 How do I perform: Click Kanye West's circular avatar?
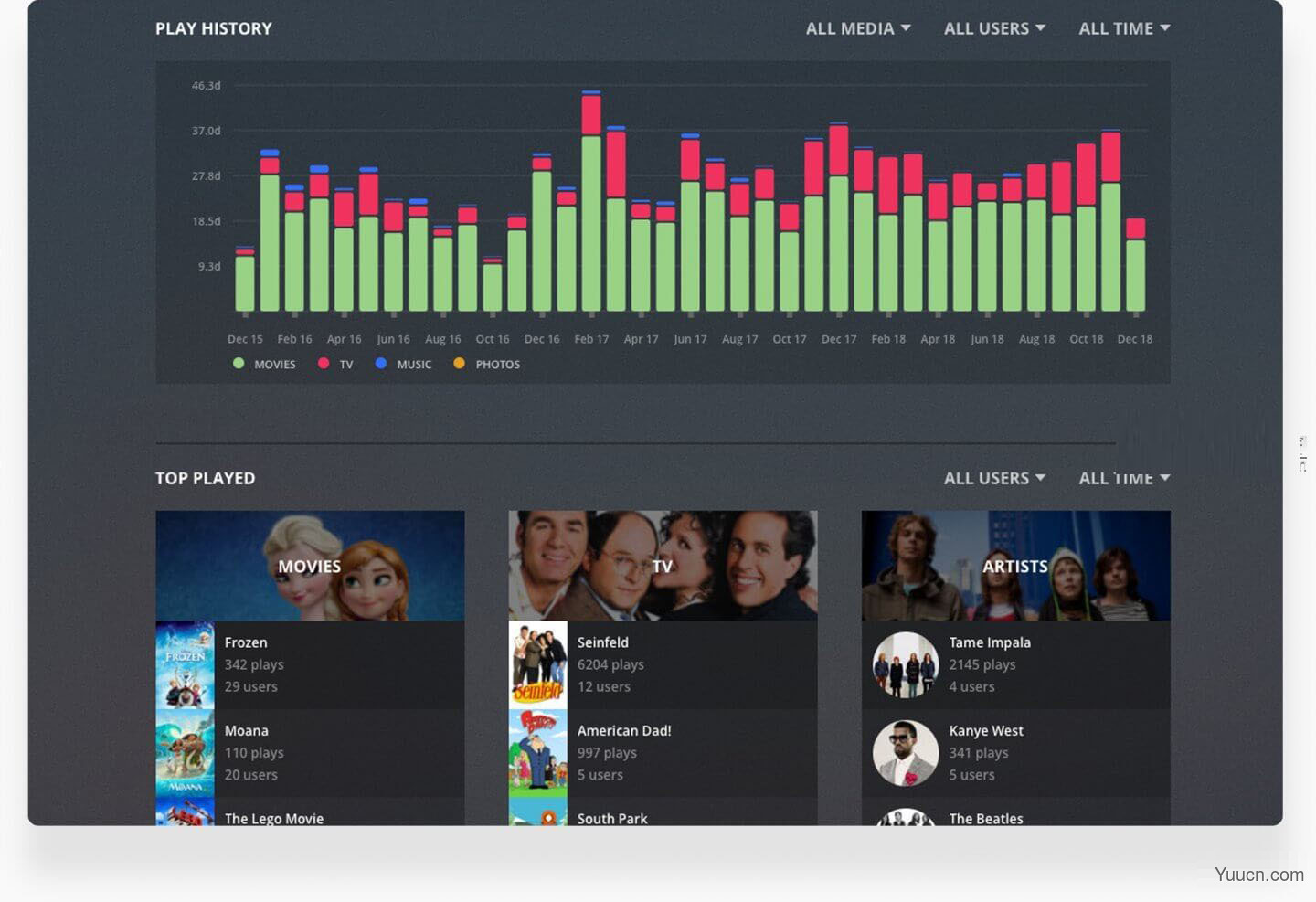905,752
